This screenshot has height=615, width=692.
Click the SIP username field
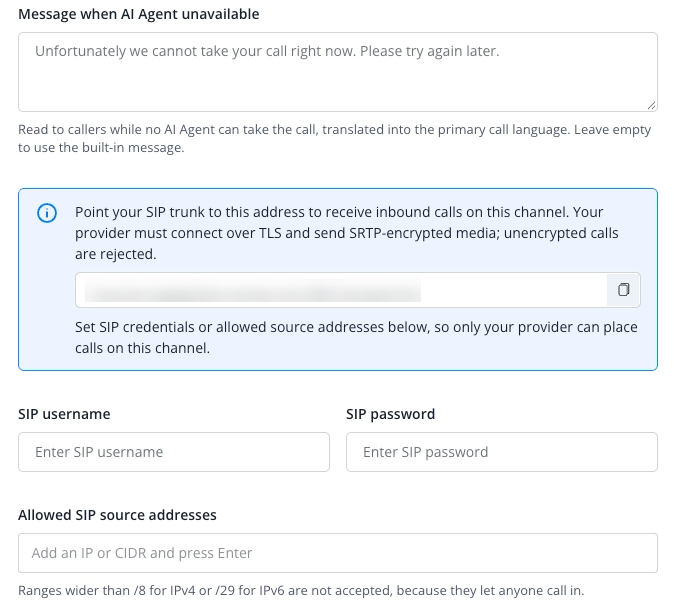[174, 452]
